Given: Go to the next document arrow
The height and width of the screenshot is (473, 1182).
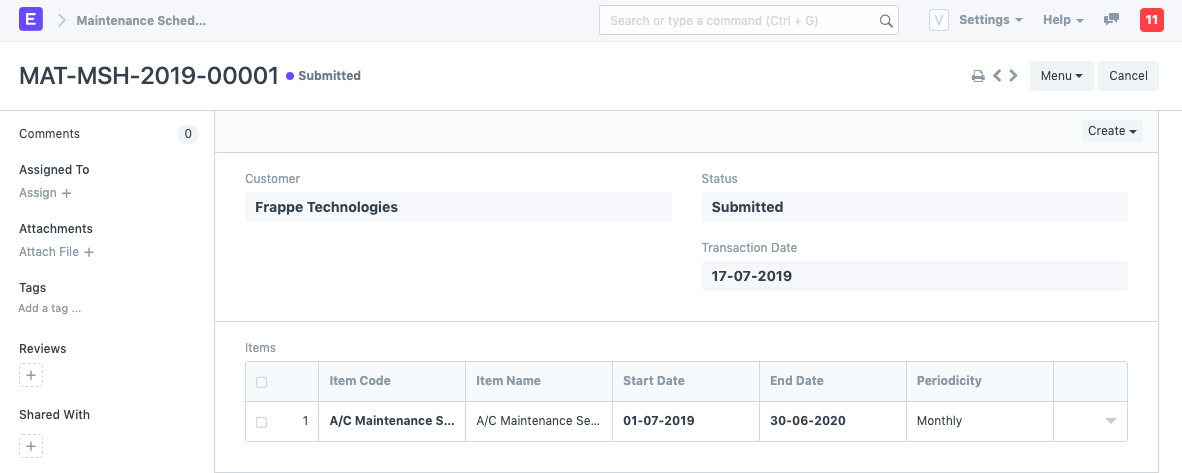Looking at the screenshot, I should click(1014, 75).
